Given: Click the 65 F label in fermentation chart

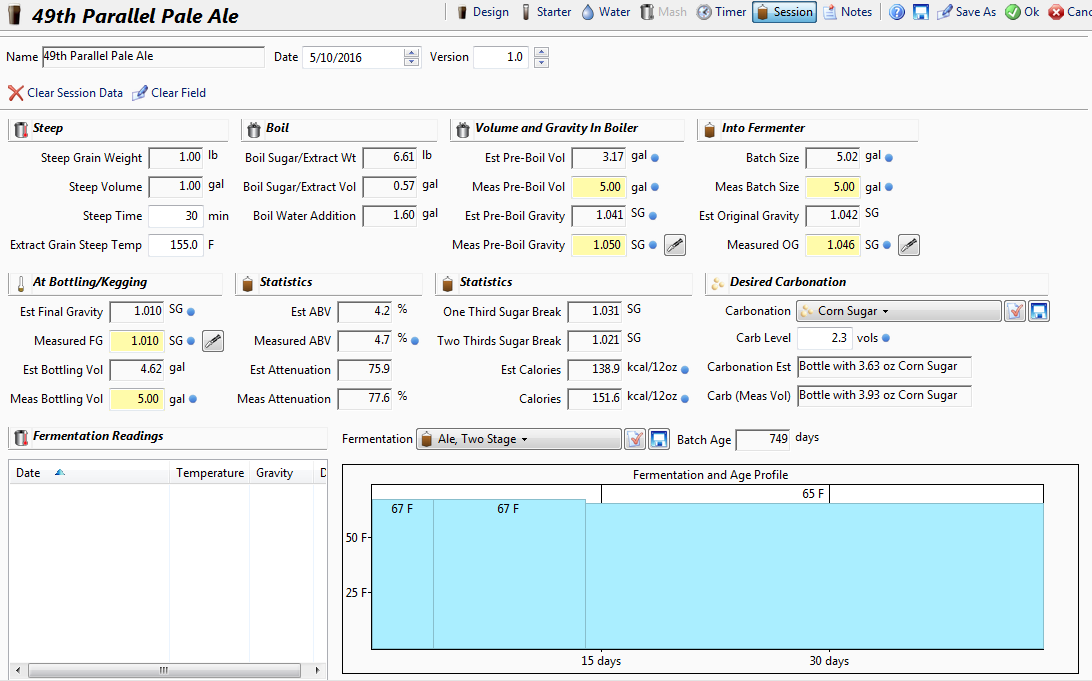Looking at the screenshot, I should 813,494.
